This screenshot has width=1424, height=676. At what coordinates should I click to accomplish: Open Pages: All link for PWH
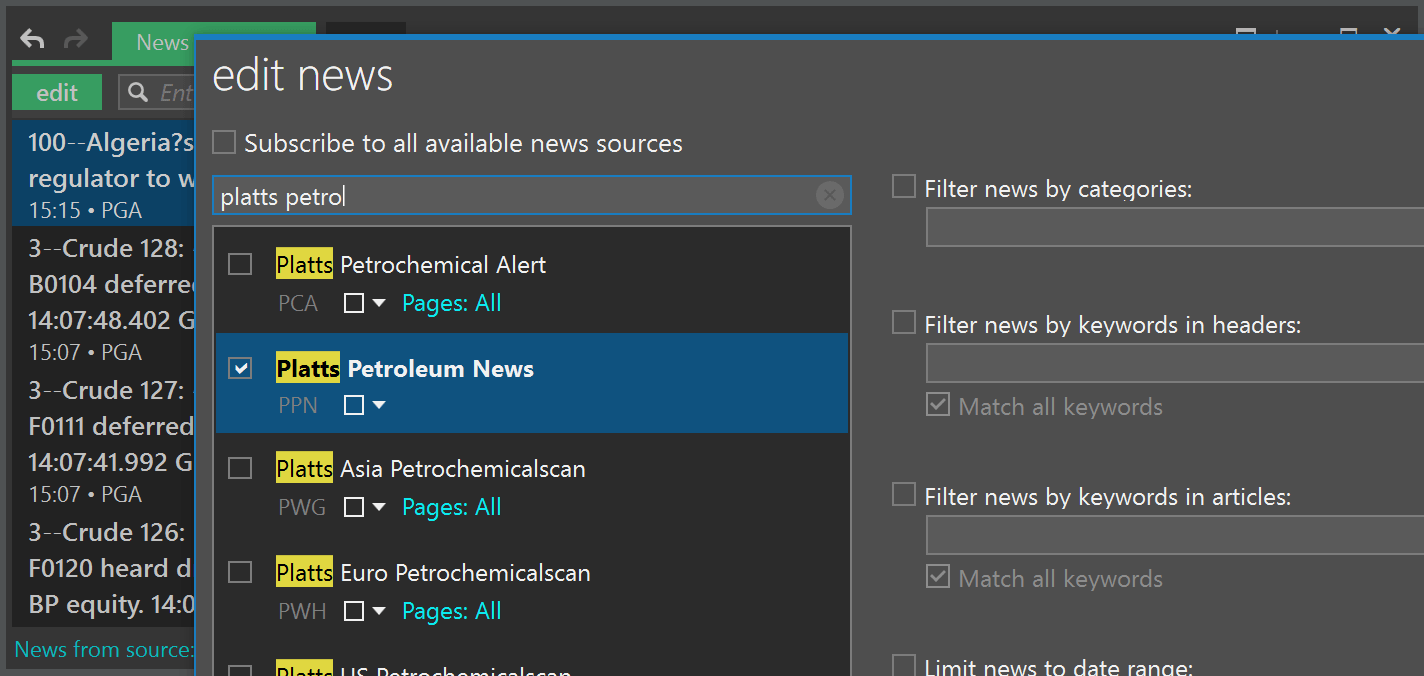452,611
